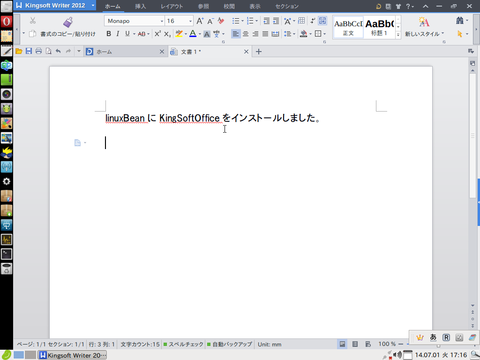This screenshot has width=480, height=360.
Task: Click the Decrease Indent icon
Action: (x=266, y=21)
